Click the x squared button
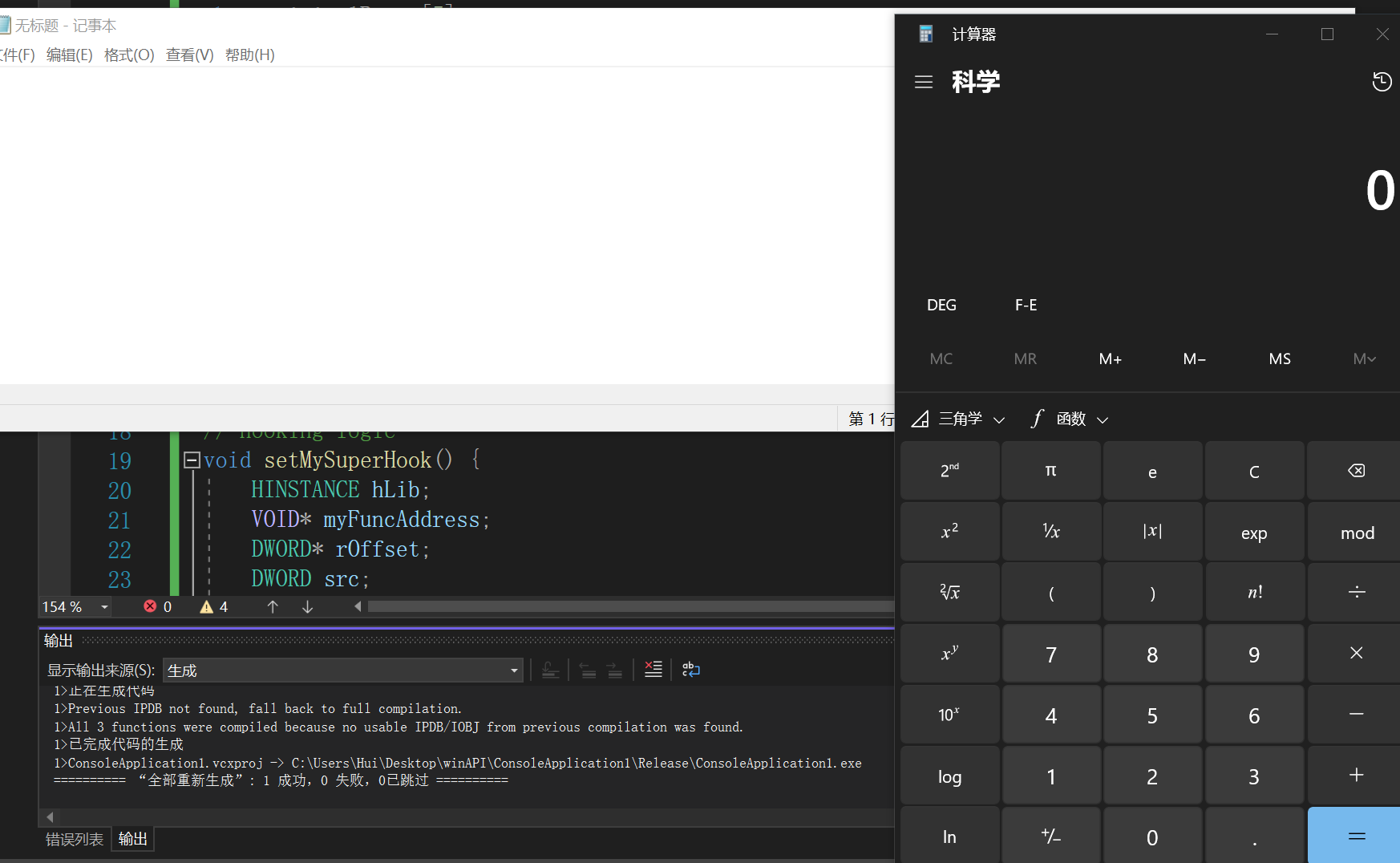 pos(949,532)
